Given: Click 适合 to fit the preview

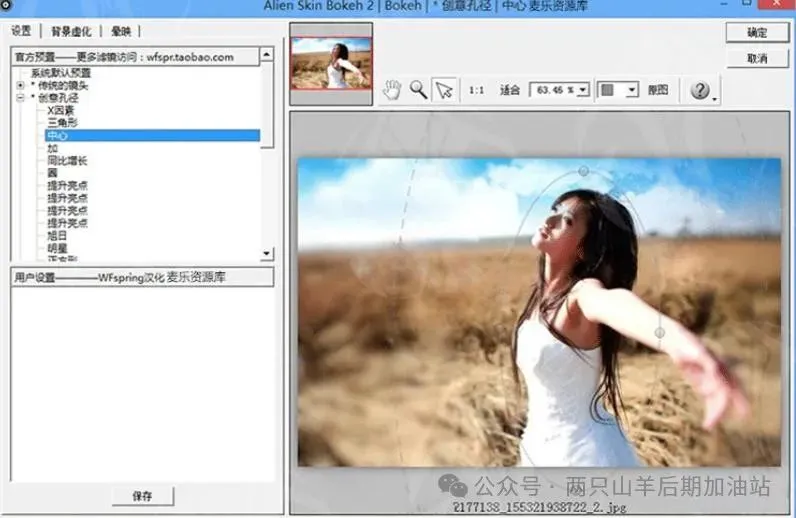Looking at the screenshot, I should [509, 90].
